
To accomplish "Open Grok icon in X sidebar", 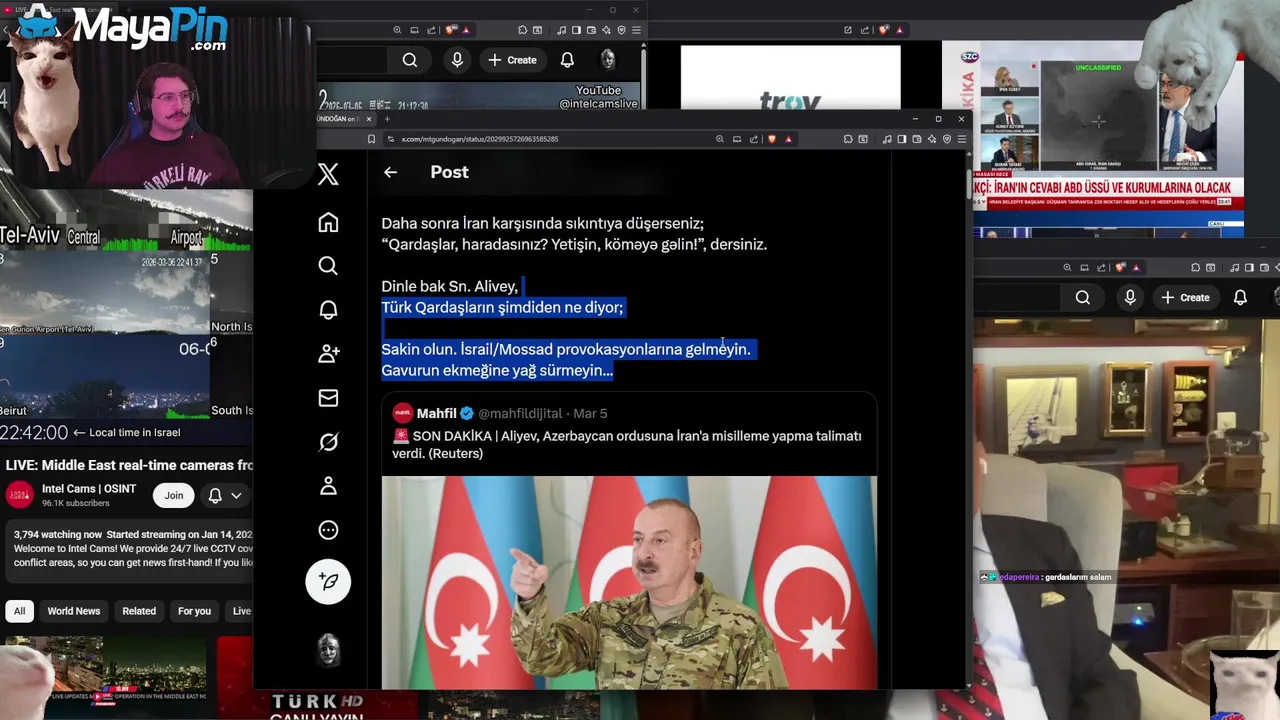I will point(328,442).
